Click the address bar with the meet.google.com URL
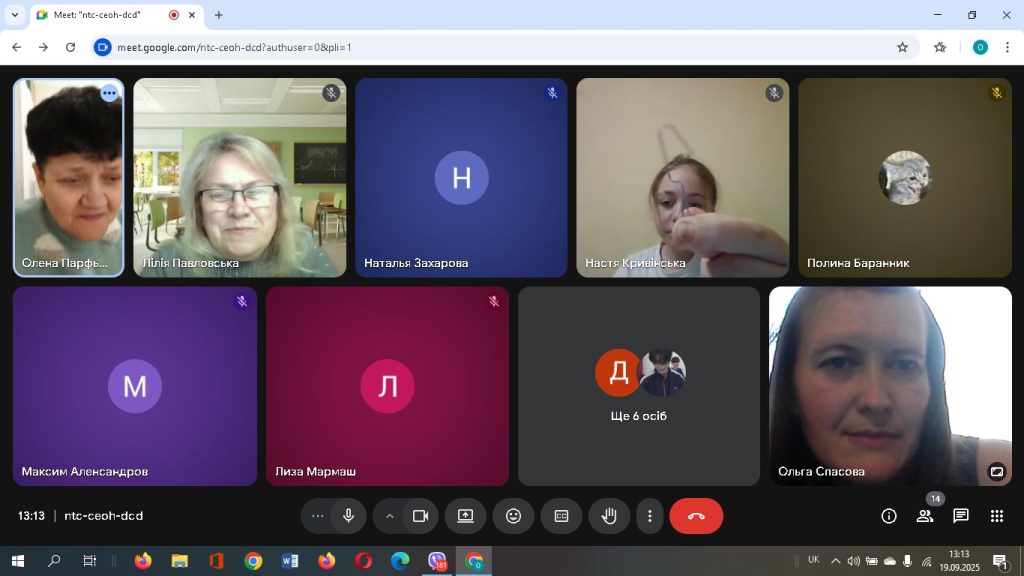Viewport: 1024px width, 576px height. [x=500, y=47]
